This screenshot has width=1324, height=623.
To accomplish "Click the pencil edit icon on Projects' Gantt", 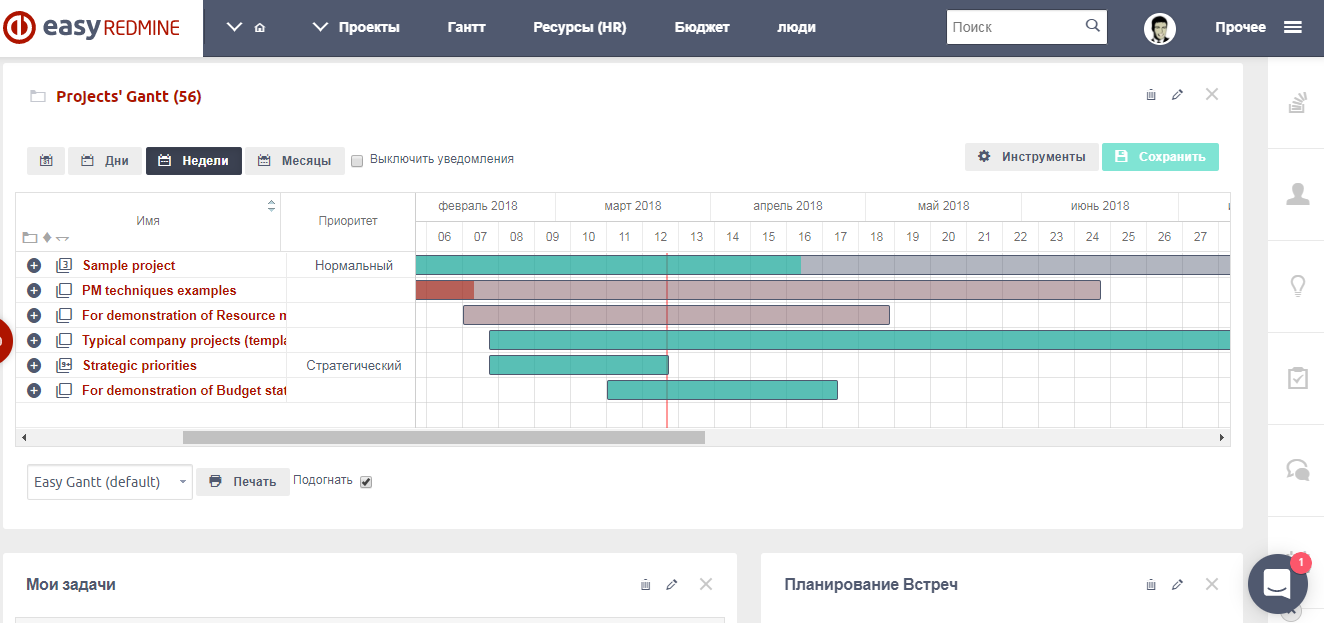I will point(1177,95).
